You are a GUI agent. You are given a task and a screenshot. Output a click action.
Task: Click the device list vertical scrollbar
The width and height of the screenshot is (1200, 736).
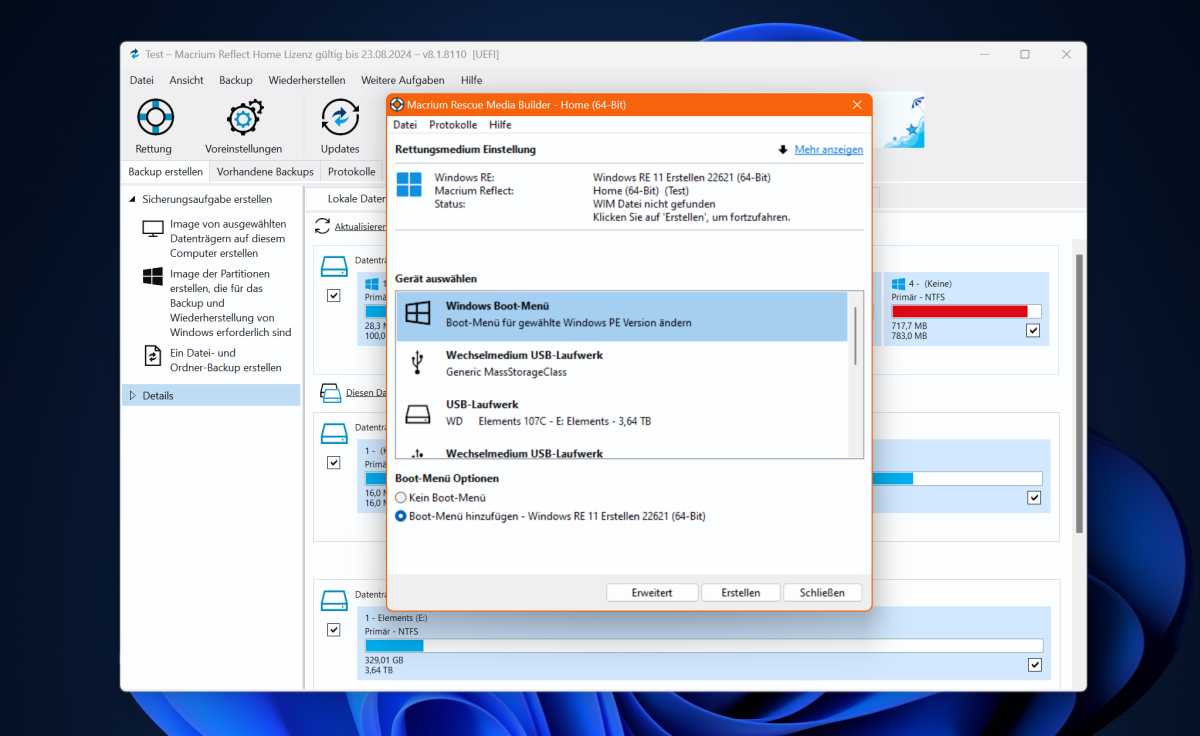[855, 336]
